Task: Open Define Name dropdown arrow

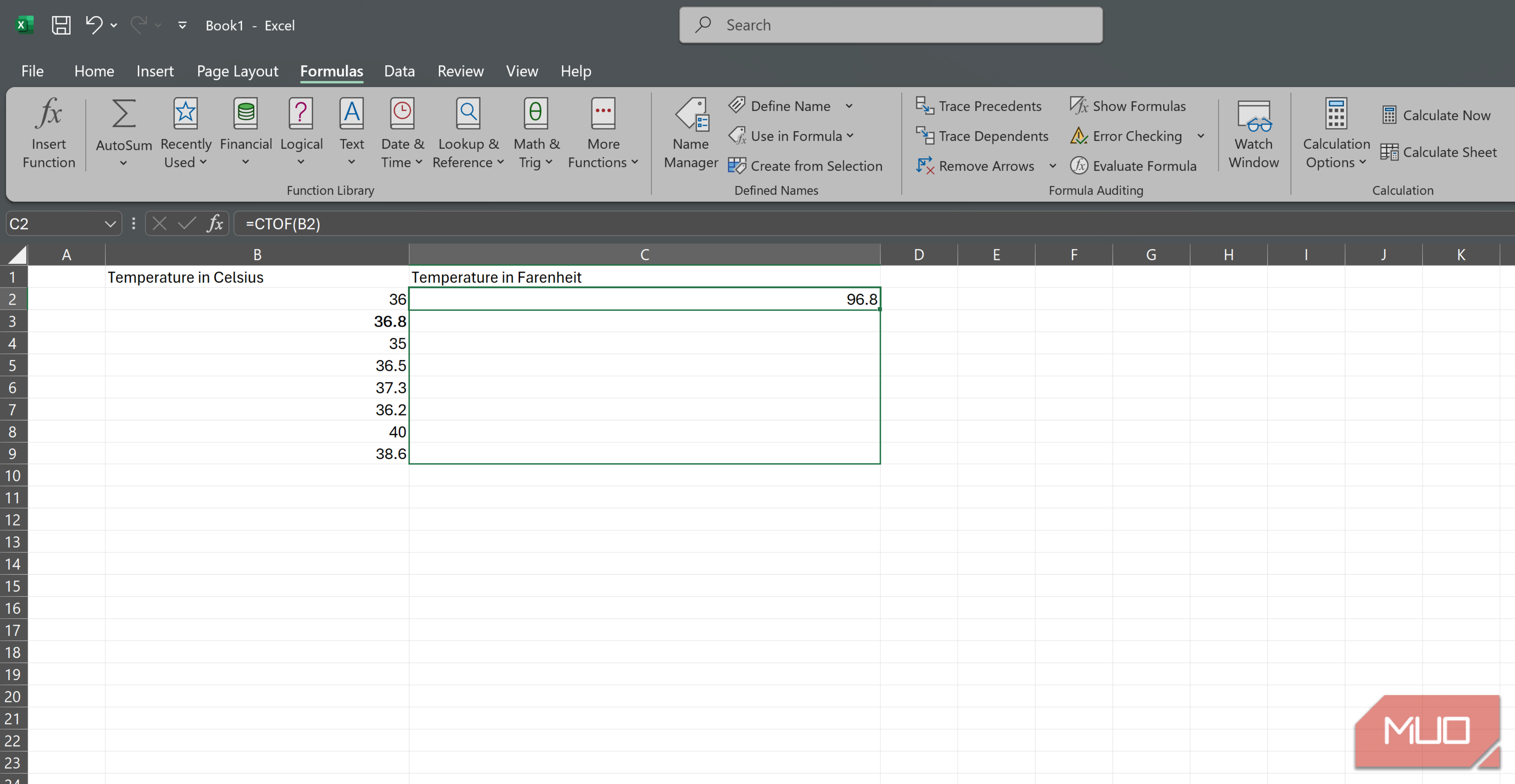Action: pos(849,106)
